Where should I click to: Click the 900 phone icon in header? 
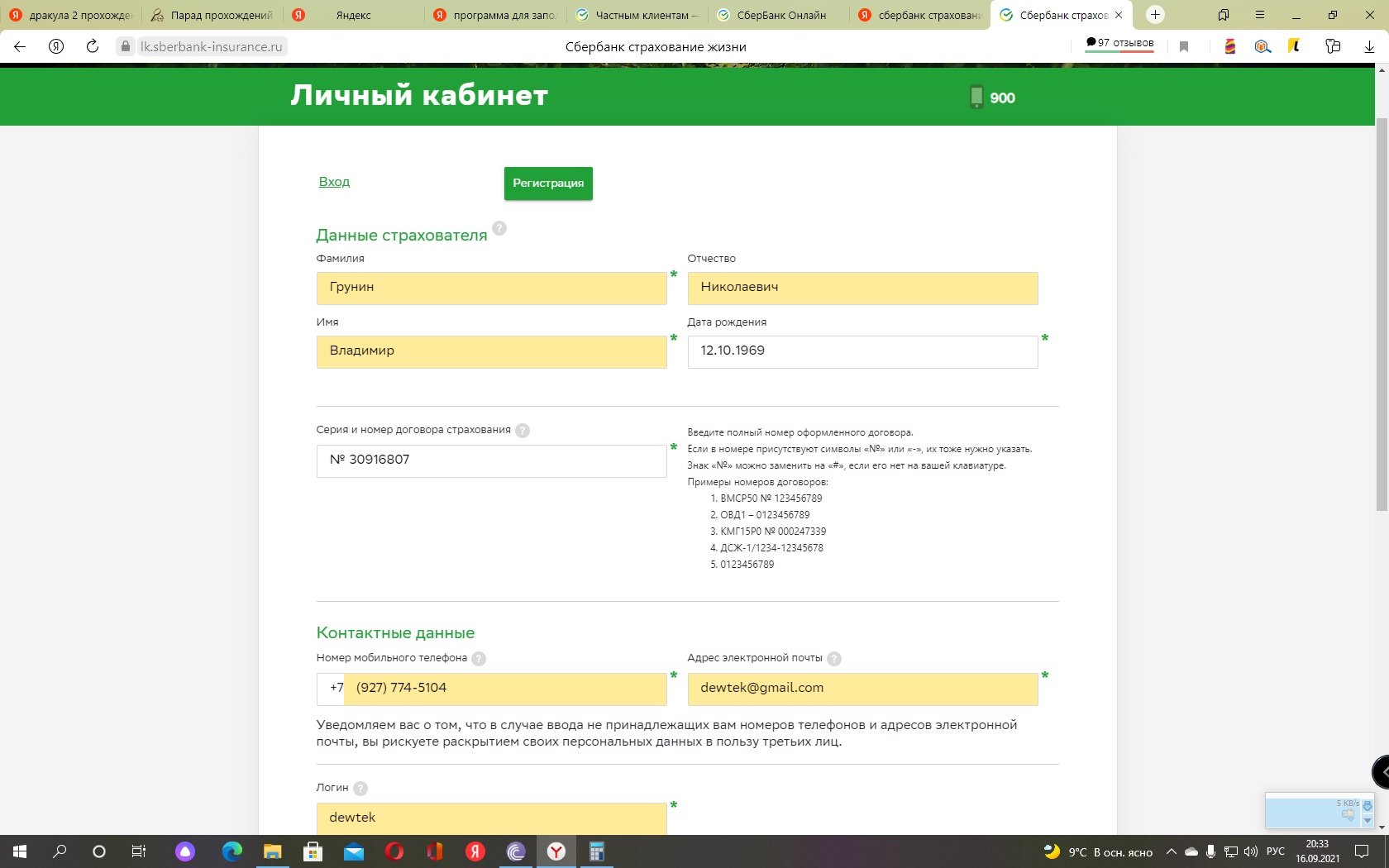pos(976,98)
